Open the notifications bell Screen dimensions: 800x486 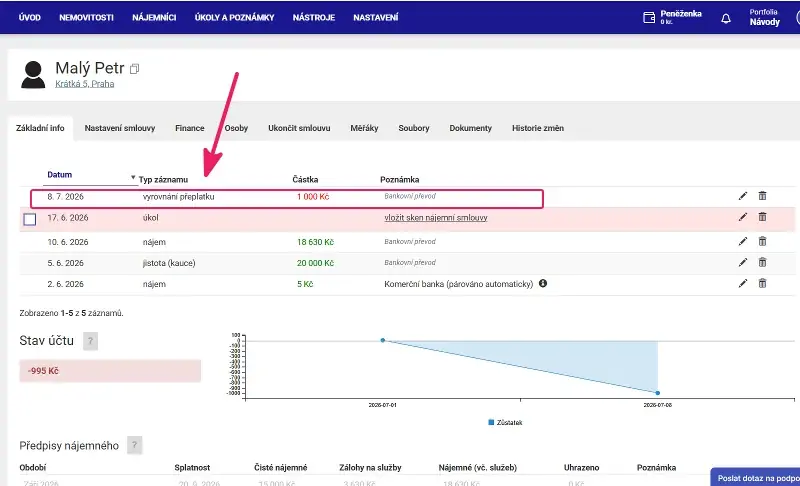[x=726, y=18]
